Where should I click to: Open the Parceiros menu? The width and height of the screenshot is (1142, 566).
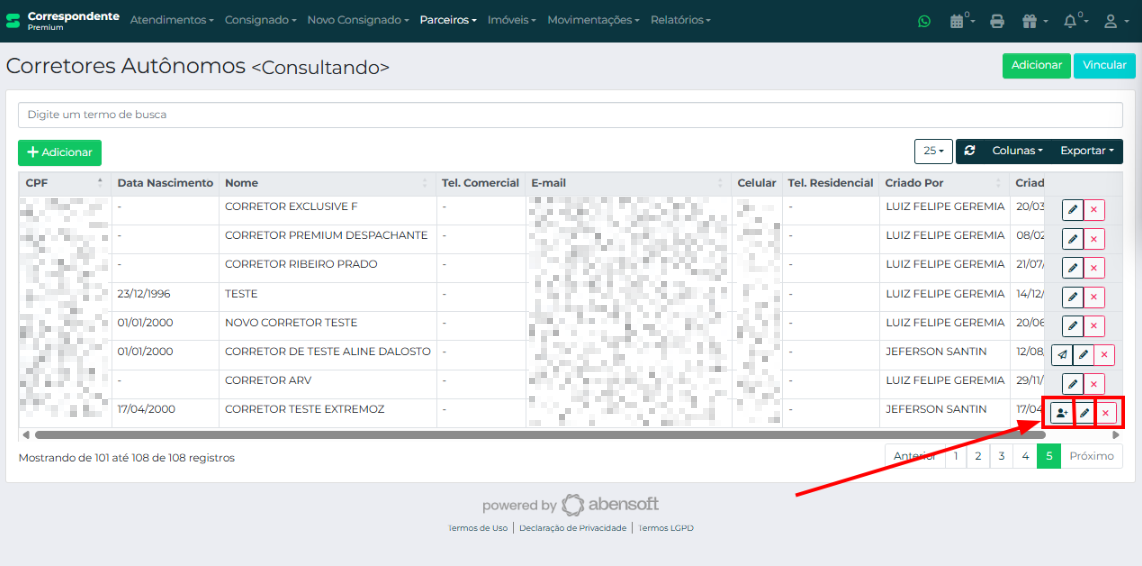click(x=447, y=20)
